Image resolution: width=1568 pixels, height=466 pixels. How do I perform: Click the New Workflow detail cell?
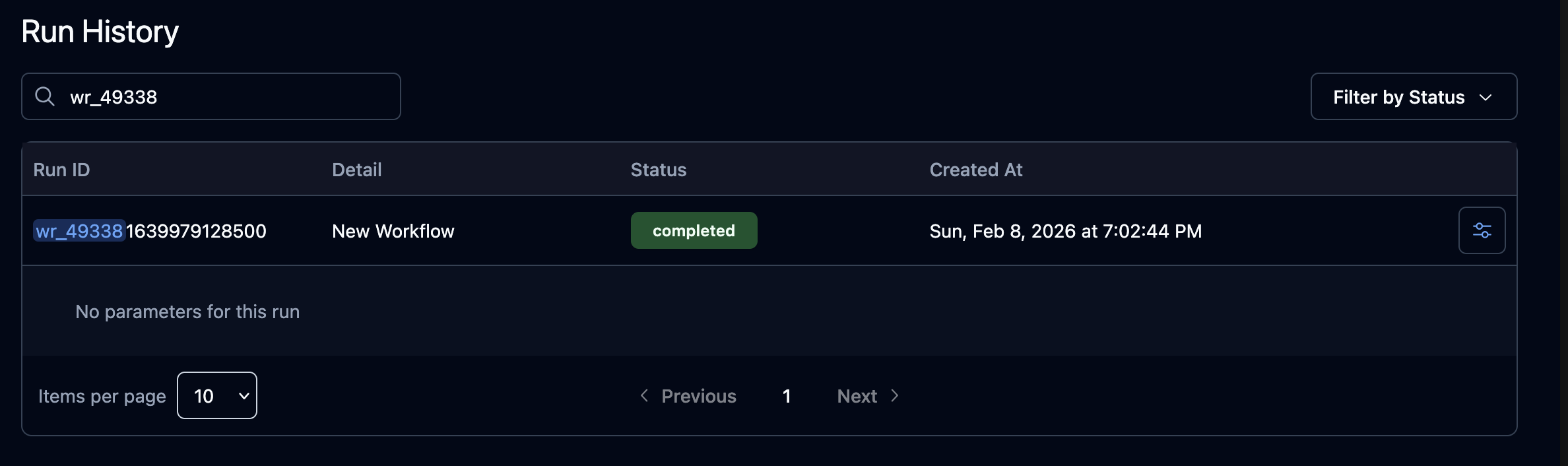click(x=393, y=231)
